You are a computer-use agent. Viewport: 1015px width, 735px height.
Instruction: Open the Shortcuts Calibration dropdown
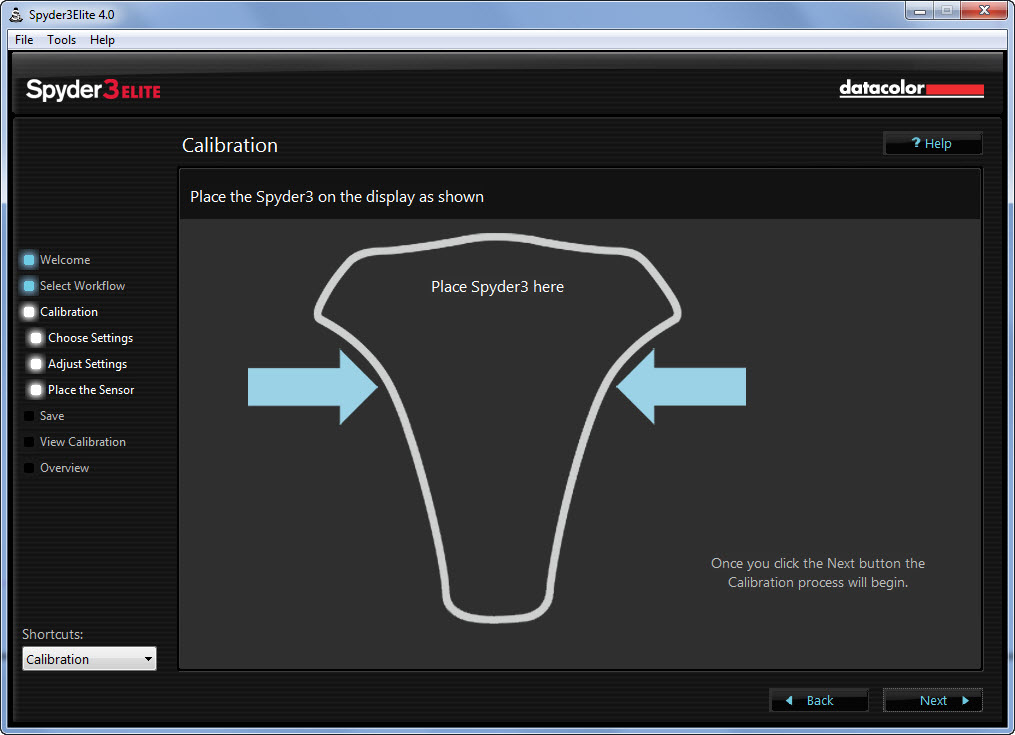click(89, 659)
